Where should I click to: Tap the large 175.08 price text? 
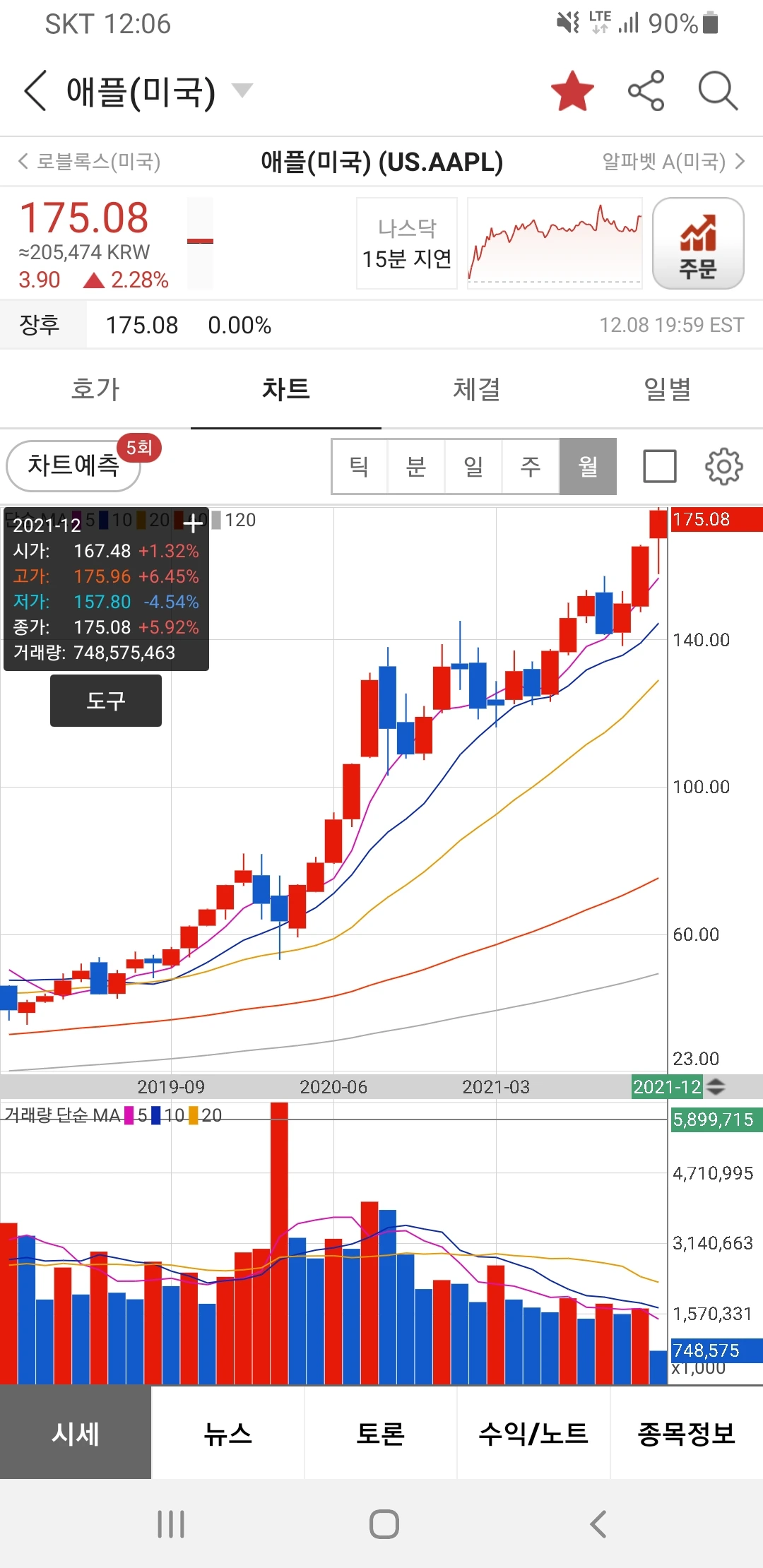click(84, 218)
